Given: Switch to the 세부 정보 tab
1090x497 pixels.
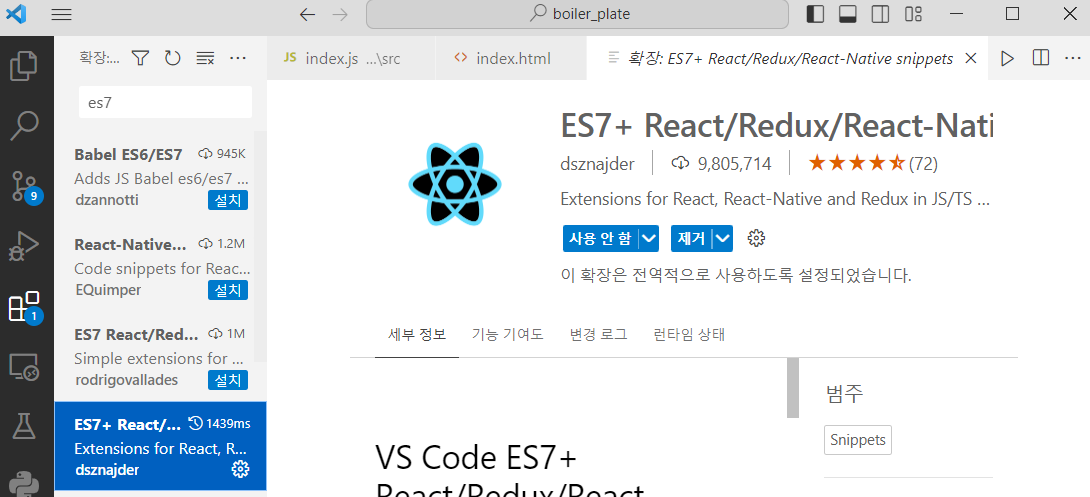Looking at the screenshot, I should pos(417,335).
